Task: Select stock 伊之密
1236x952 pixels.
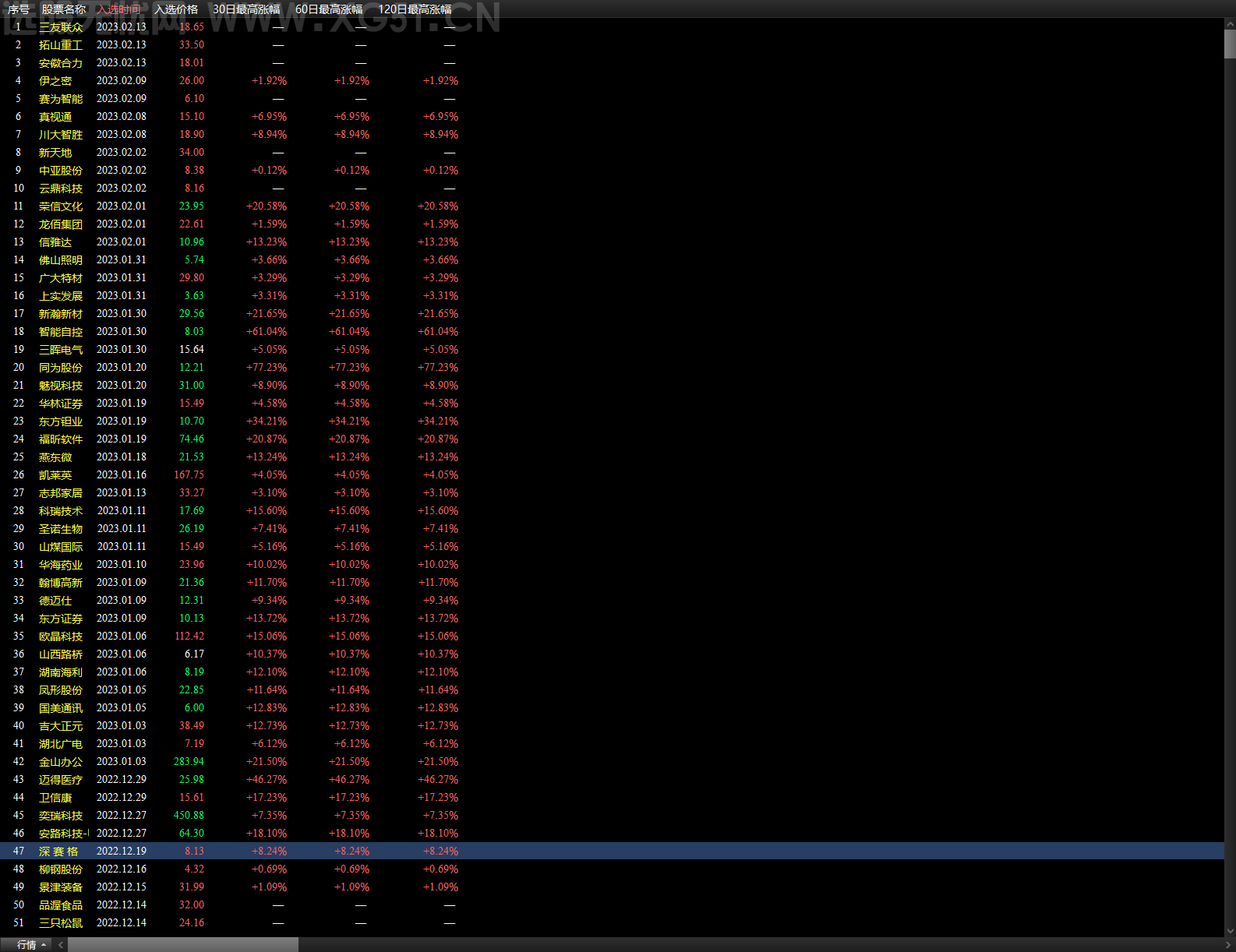Action: click(55, 81)
